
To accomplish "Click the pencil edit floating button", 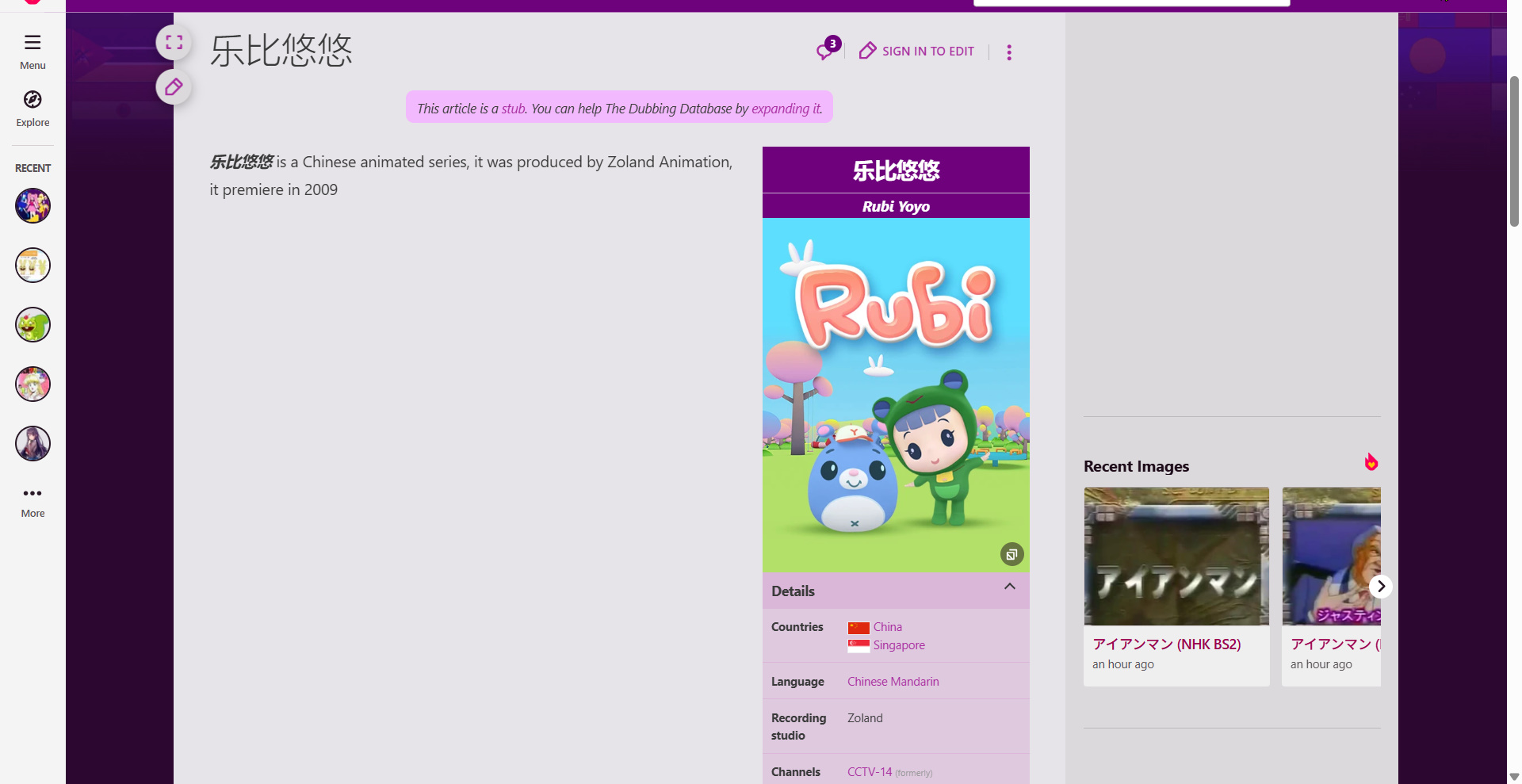I will pos(174,87).
